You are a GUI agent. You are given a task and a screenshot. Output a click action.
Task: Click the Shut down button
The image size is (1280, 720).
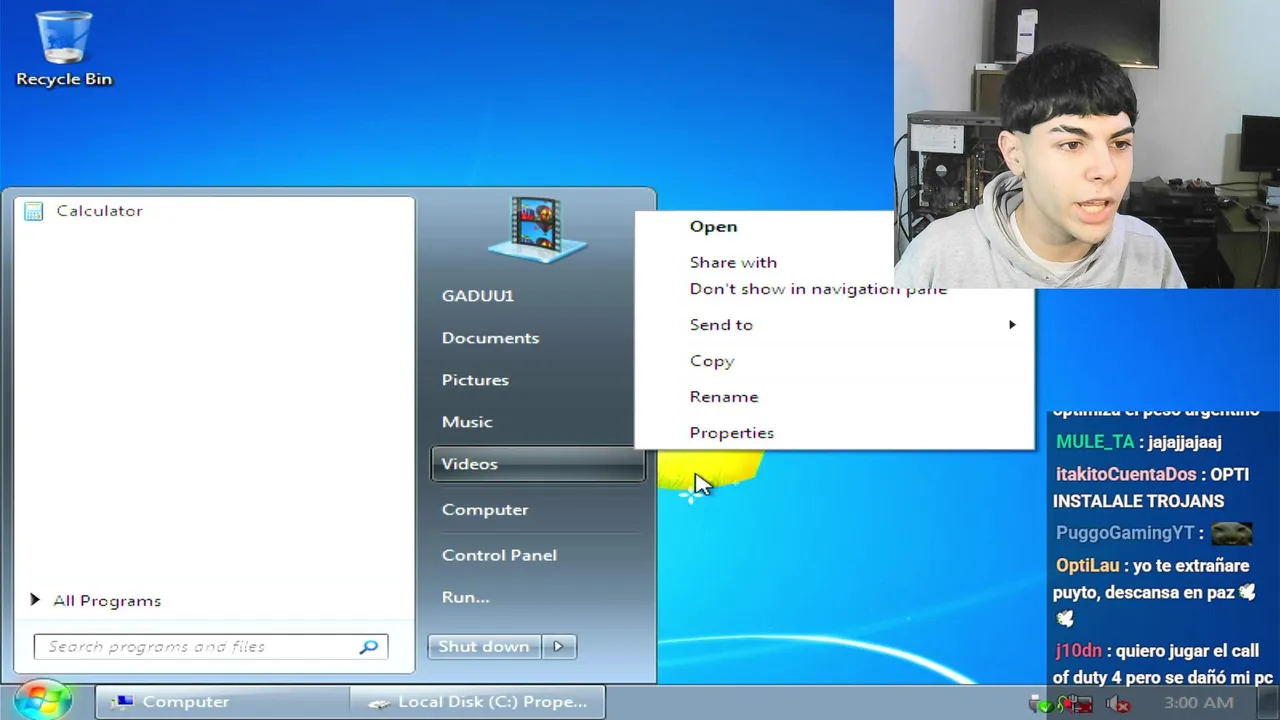[x=484, y=646]
